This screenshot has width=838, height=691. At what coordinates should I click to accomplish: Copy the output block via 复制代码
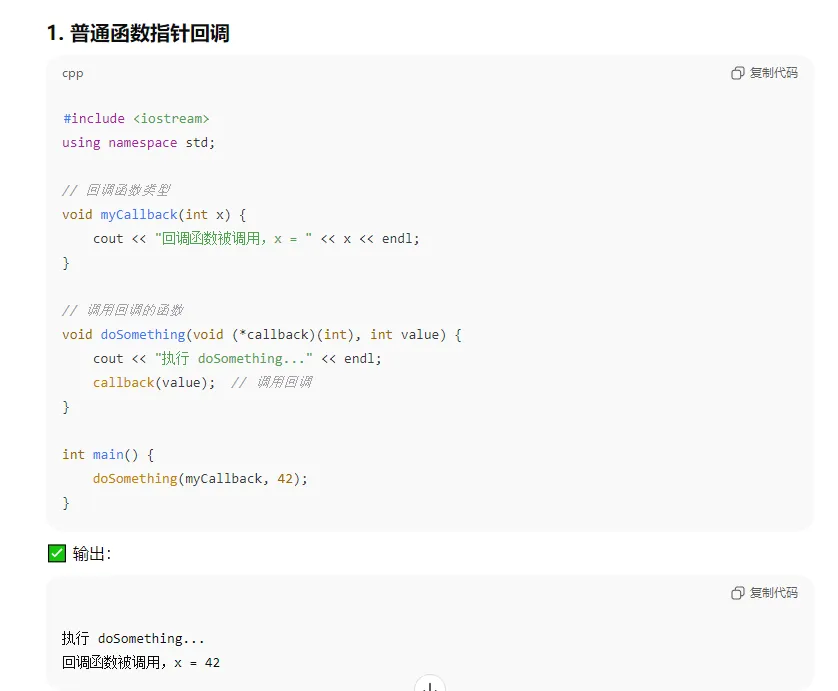764,593
